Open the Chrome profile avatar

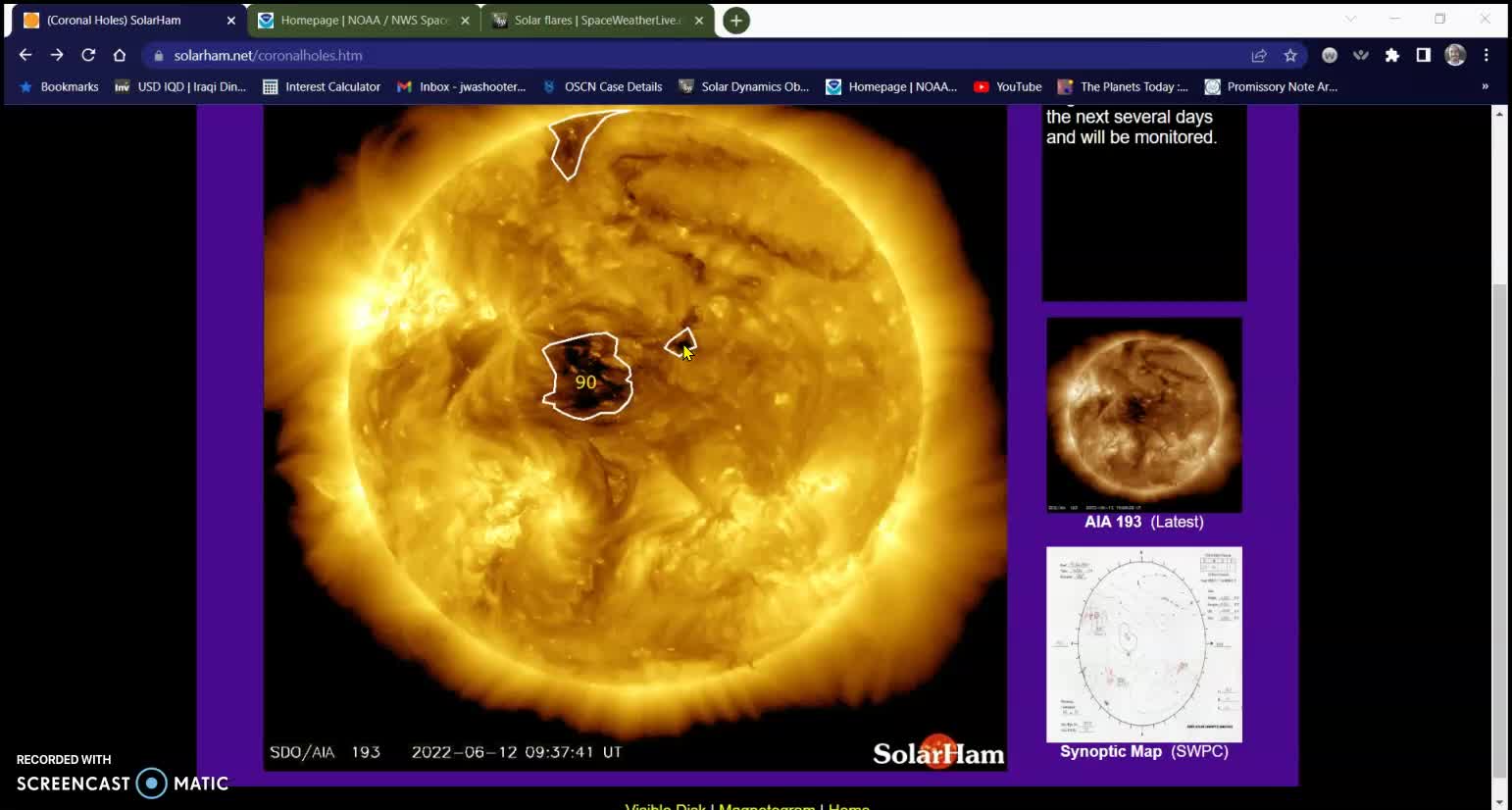[1455, 56]
